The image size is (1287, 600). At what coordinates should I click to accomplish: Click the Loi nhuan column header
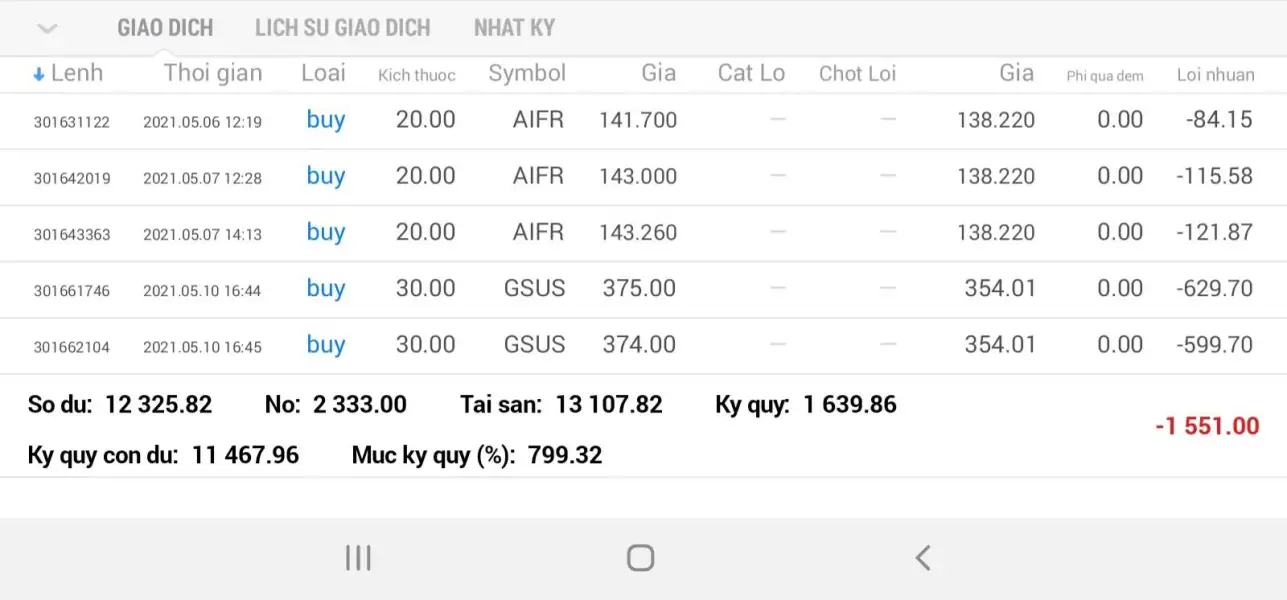(x=1215, y=74)
